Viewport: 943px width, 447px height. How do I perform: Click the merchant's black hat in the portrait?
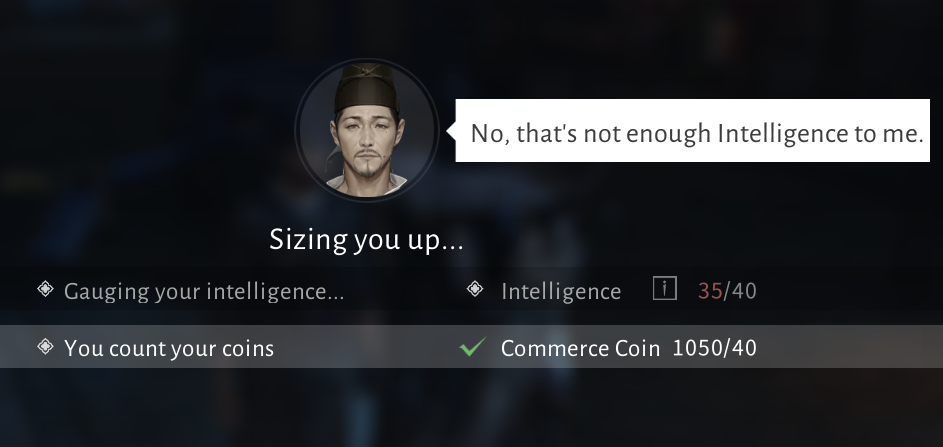(x=366, y=88)
